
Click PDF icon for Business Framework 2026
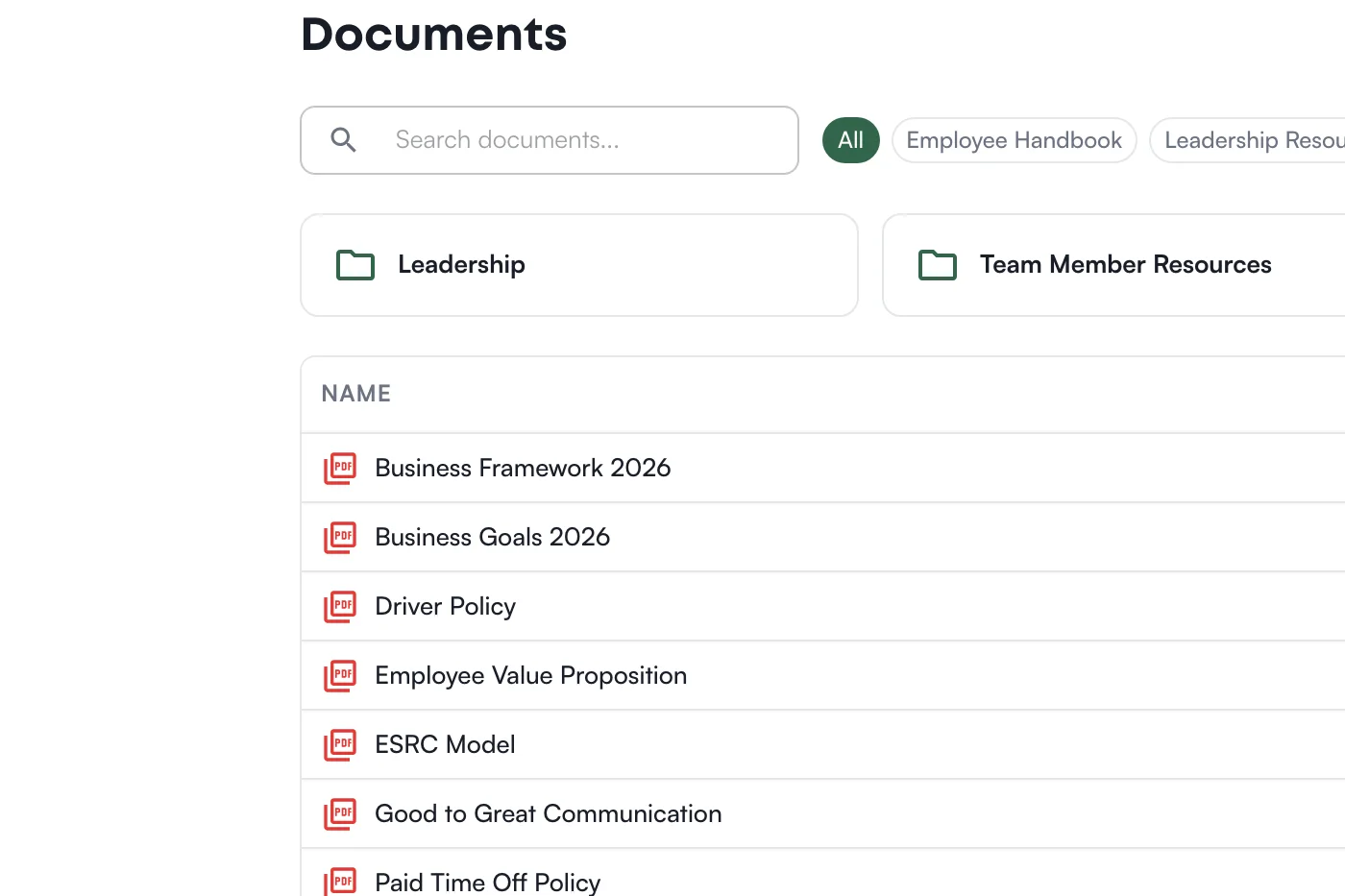(340, 469)
